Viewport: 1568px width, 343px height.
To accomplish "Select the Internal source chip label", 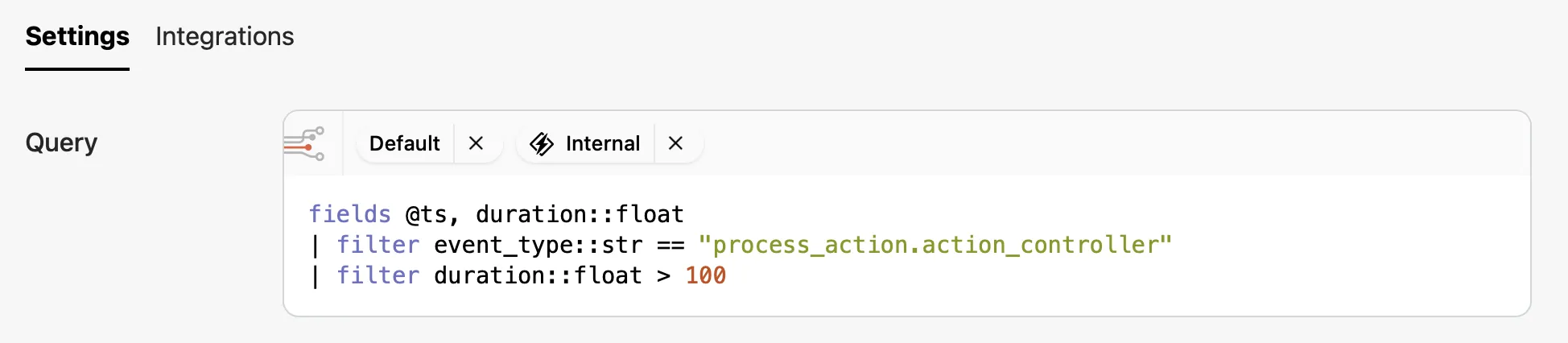I will pos(602,143).
